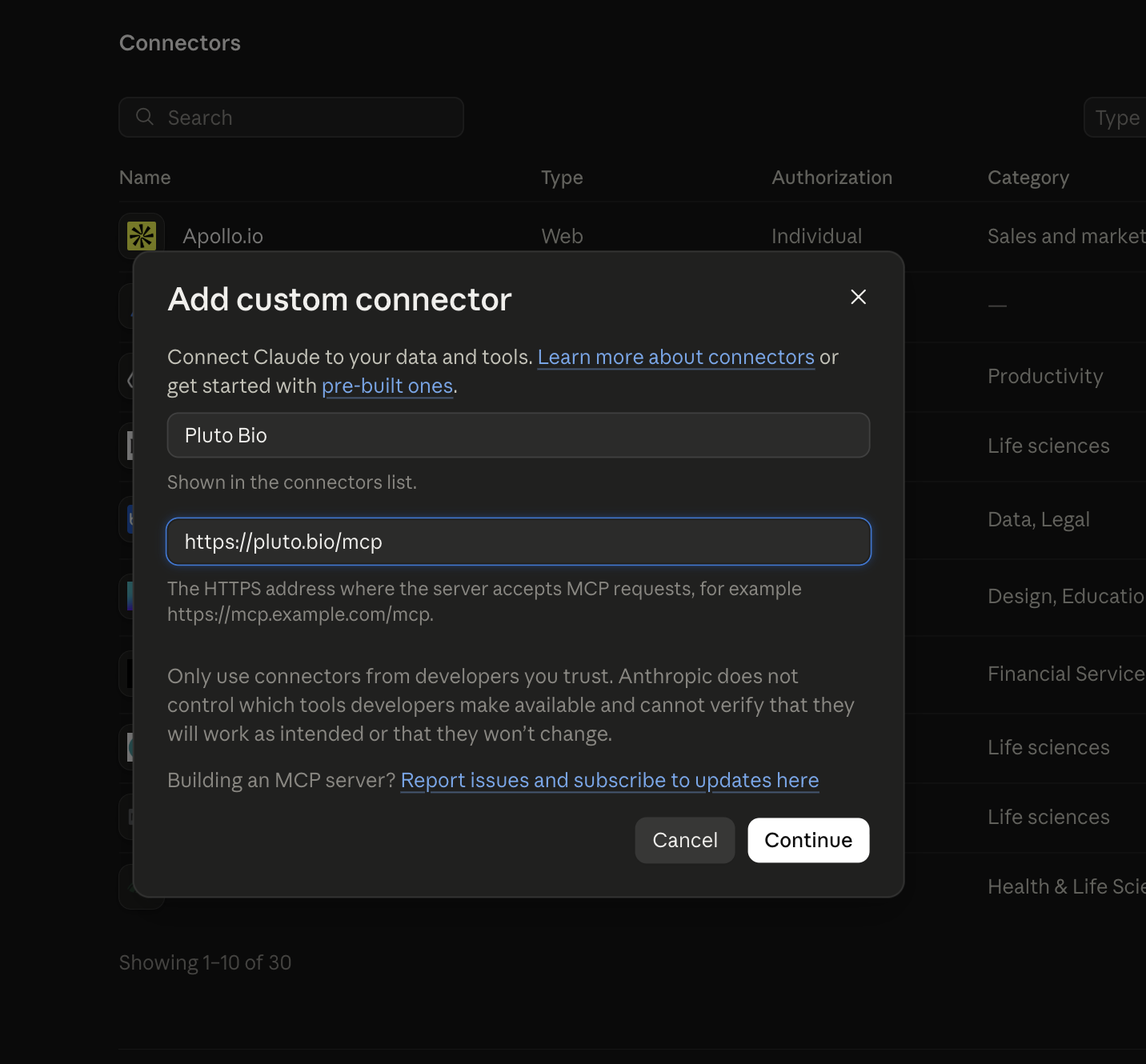Click the search magnifier icon
1146x1064 pixels.
pos(145,117)
